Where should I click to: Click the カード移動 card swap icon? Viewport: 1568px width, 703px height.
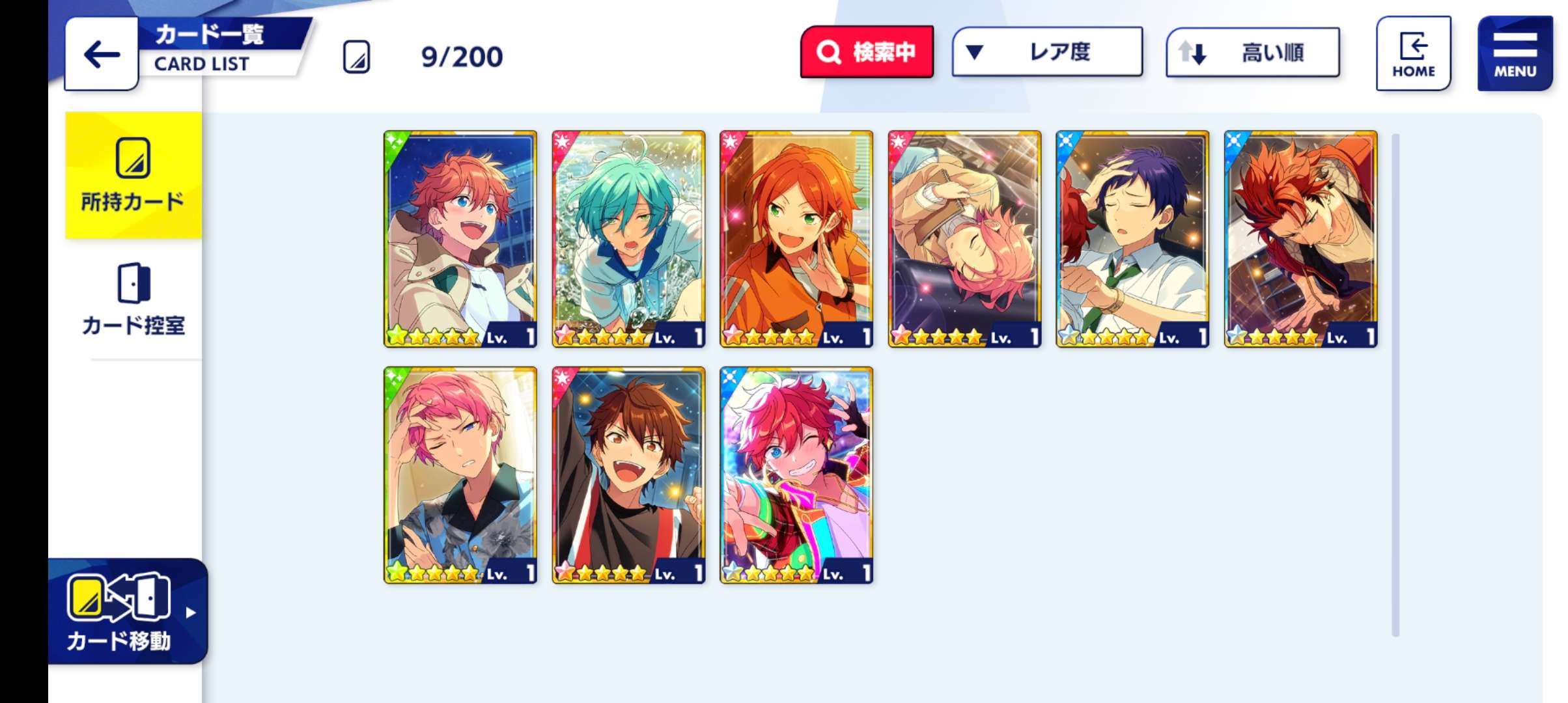(x=119, y=598)
